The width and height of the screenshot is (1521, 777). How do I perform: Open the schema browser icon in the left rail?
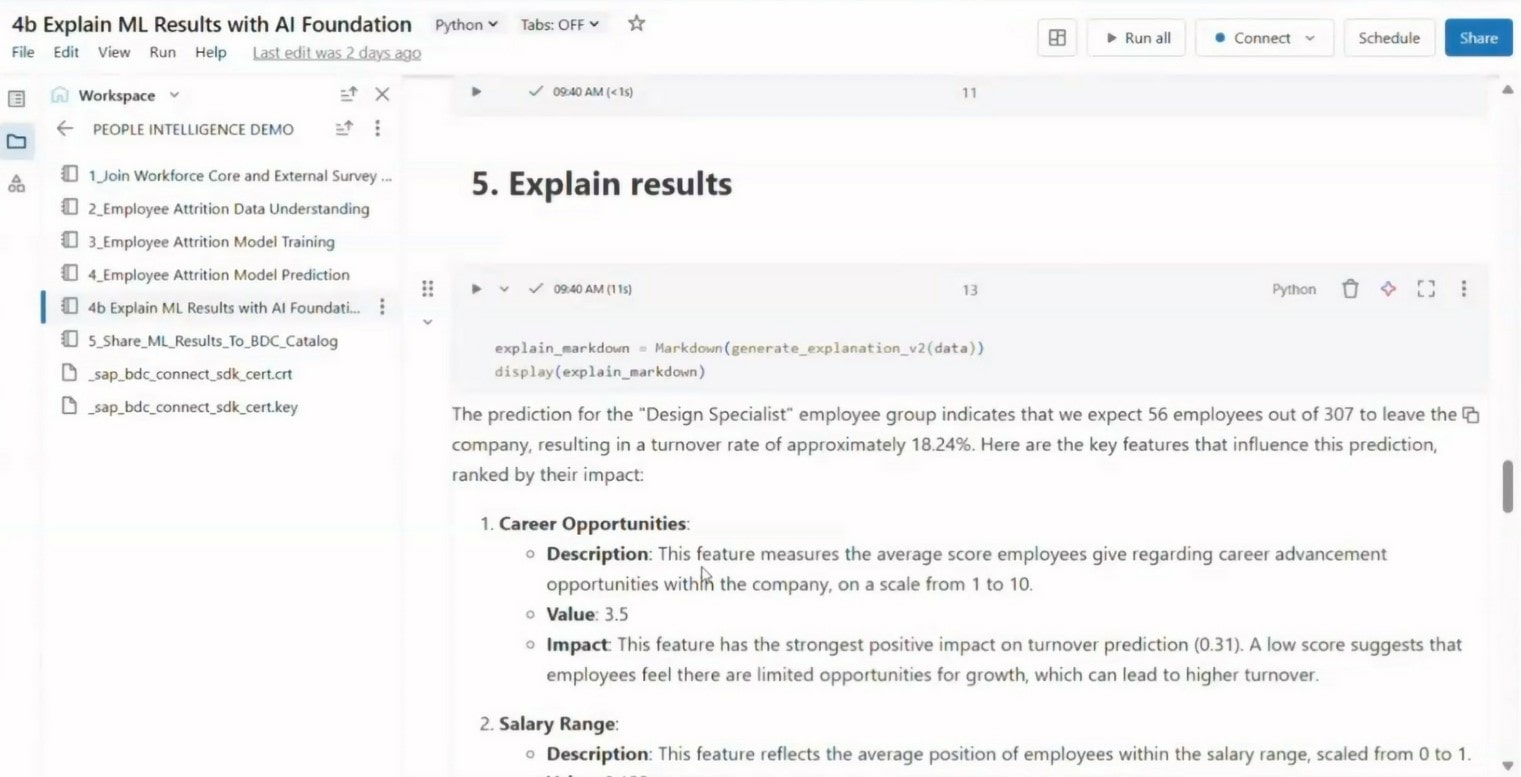[x=15, y=184]
